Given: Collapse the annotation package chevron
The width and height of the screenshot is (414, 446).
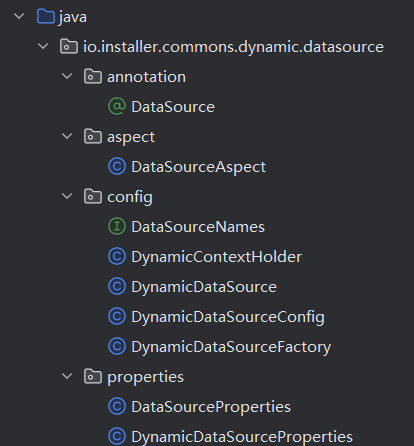Looking at the screenshot, I should (x=67, y=76).
